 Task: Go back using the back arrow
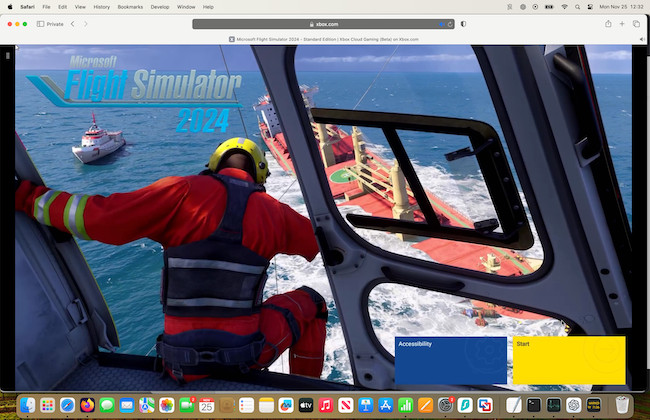pyautogui.click(x=72, y=23)
